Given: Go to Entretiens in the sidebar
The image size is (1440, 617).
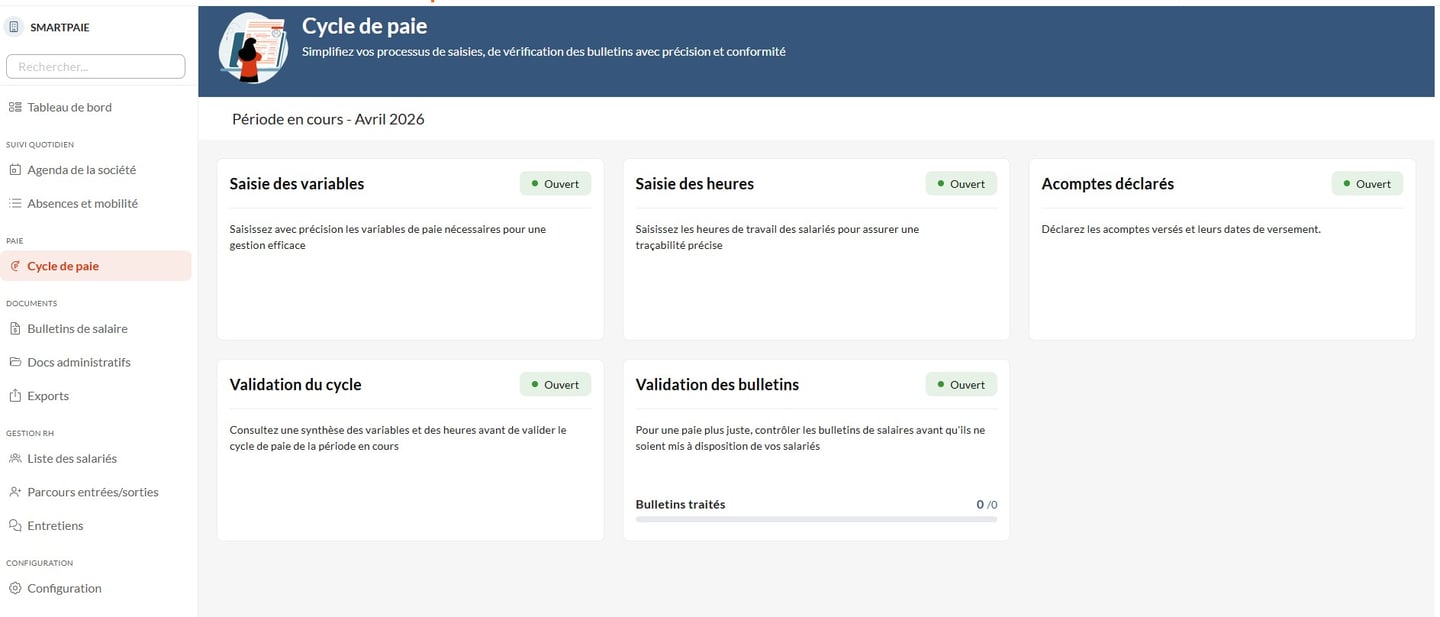Looking at the screenshot, I should (55, 526).
